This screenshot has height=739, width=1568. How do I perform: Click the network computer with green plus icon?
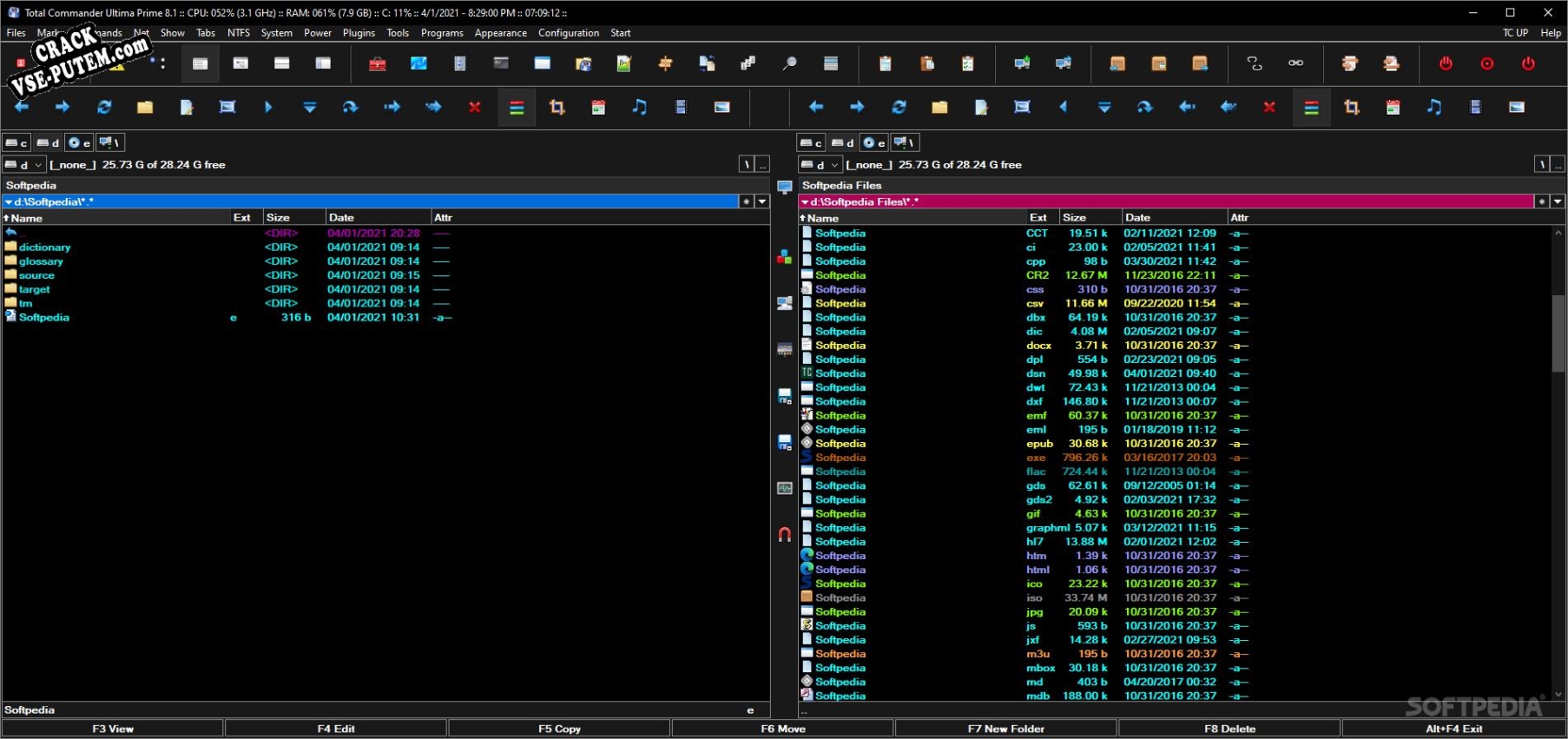[x=1022, y=63]
